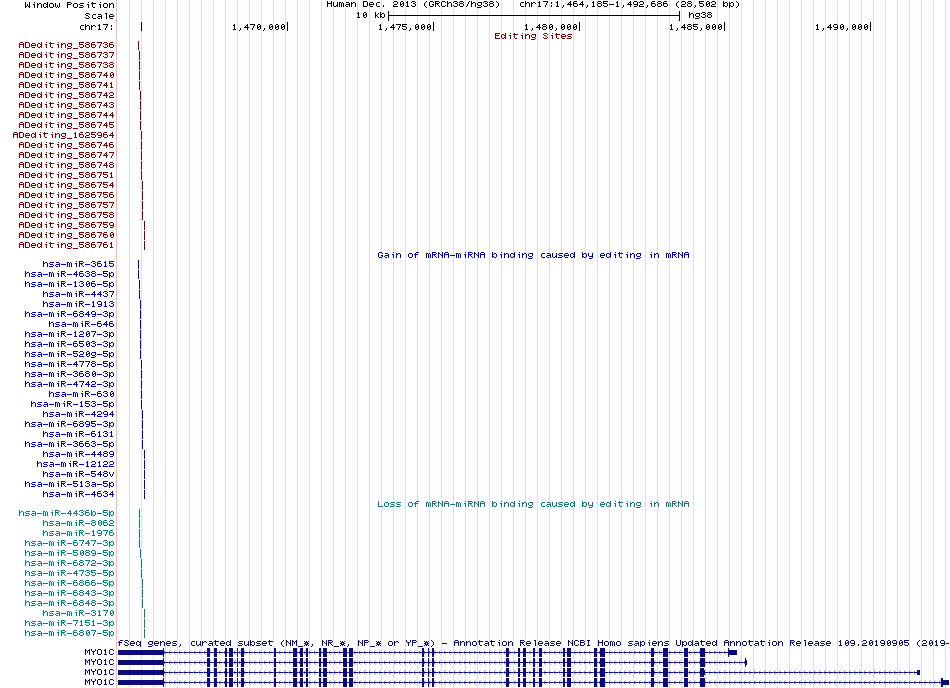Viewport: 950px width, 688px height.
Task: Select the hsa-miR-3663-5p label
Action: 69,444
